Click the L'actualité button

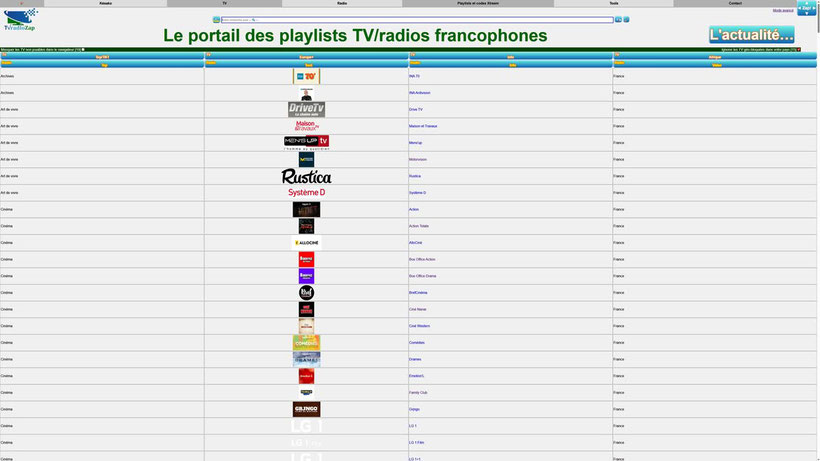click(x=751, y=35)
